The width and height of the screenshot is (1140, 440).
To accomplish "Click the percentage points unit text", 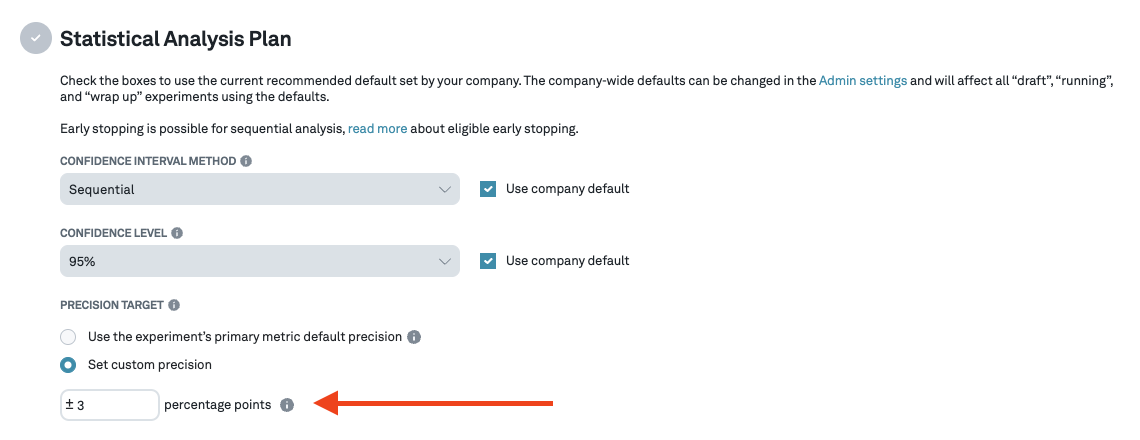I will pos(217,405).
